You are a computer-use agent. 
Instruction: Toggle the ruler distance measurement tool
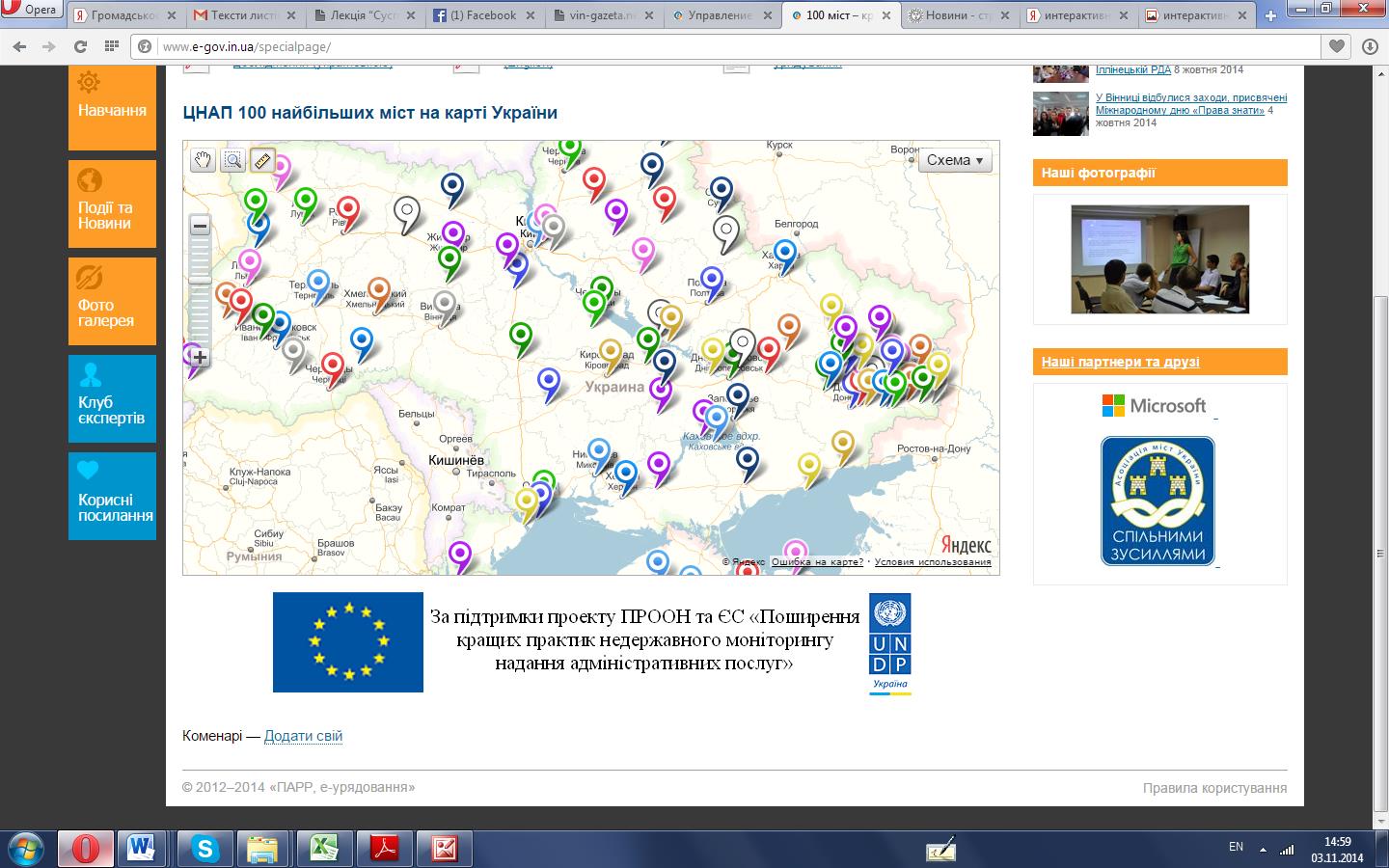[x=263, y=160]
